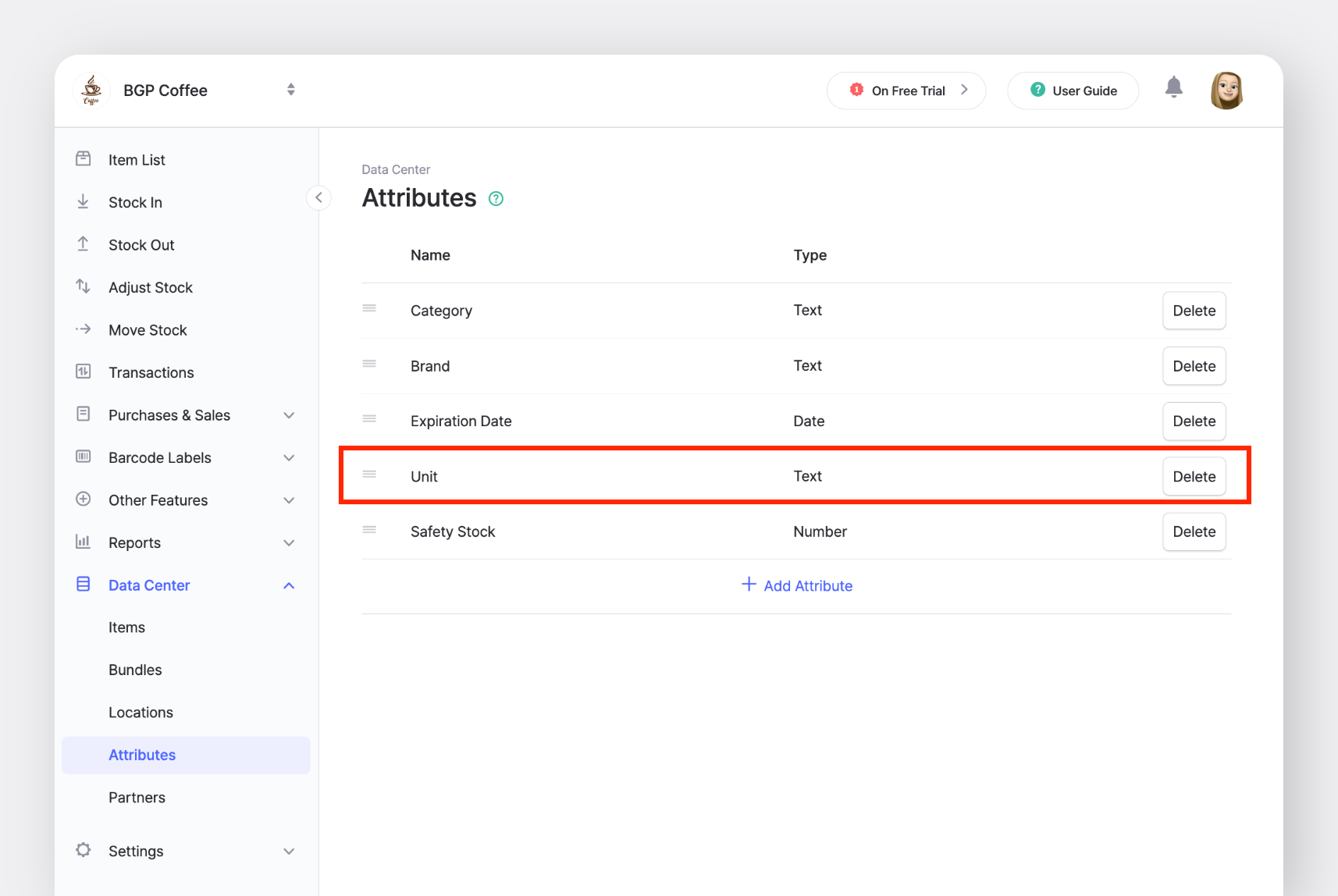
Task: Select the Adjust Stock icon
Action: click(x=83, y=286)
